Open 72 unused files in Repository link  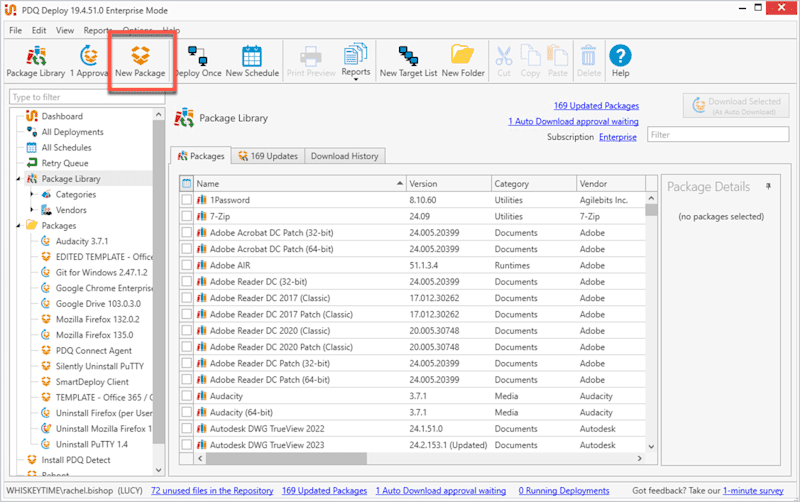click(x=212, y=491)
